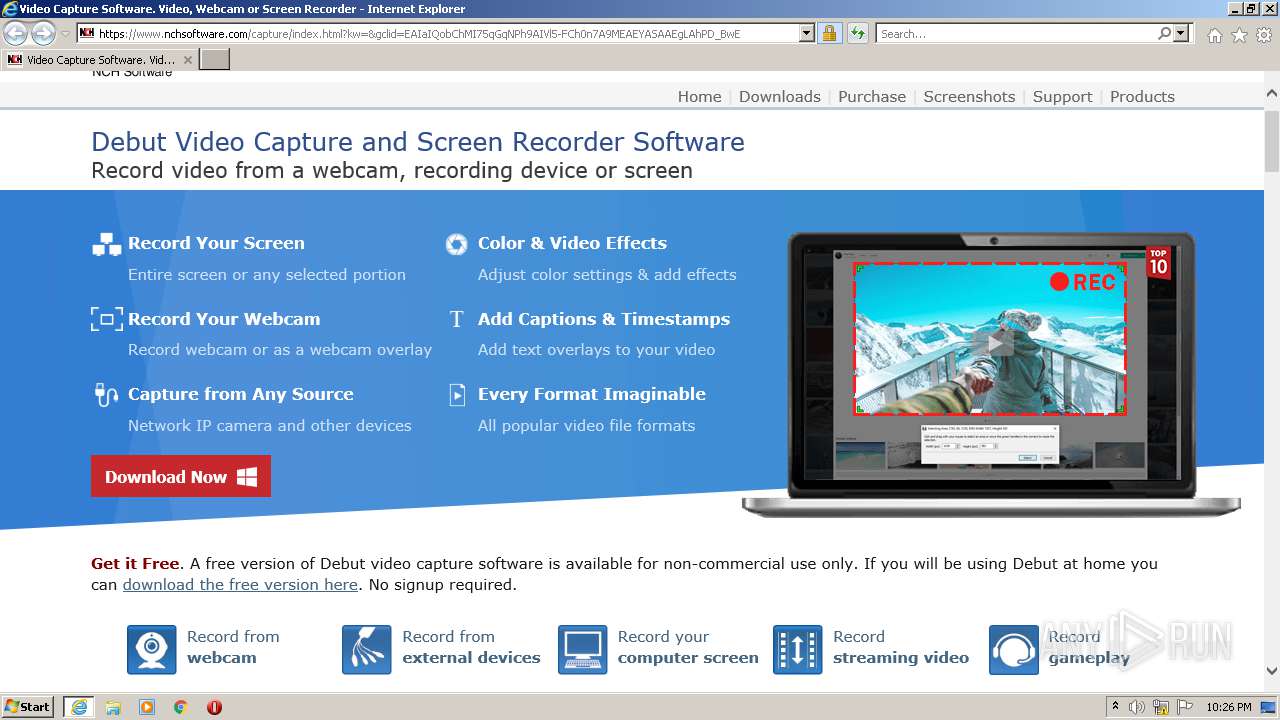Click the Search input box
Viewport: 1280px width, 720px height.
point(1016,33)
